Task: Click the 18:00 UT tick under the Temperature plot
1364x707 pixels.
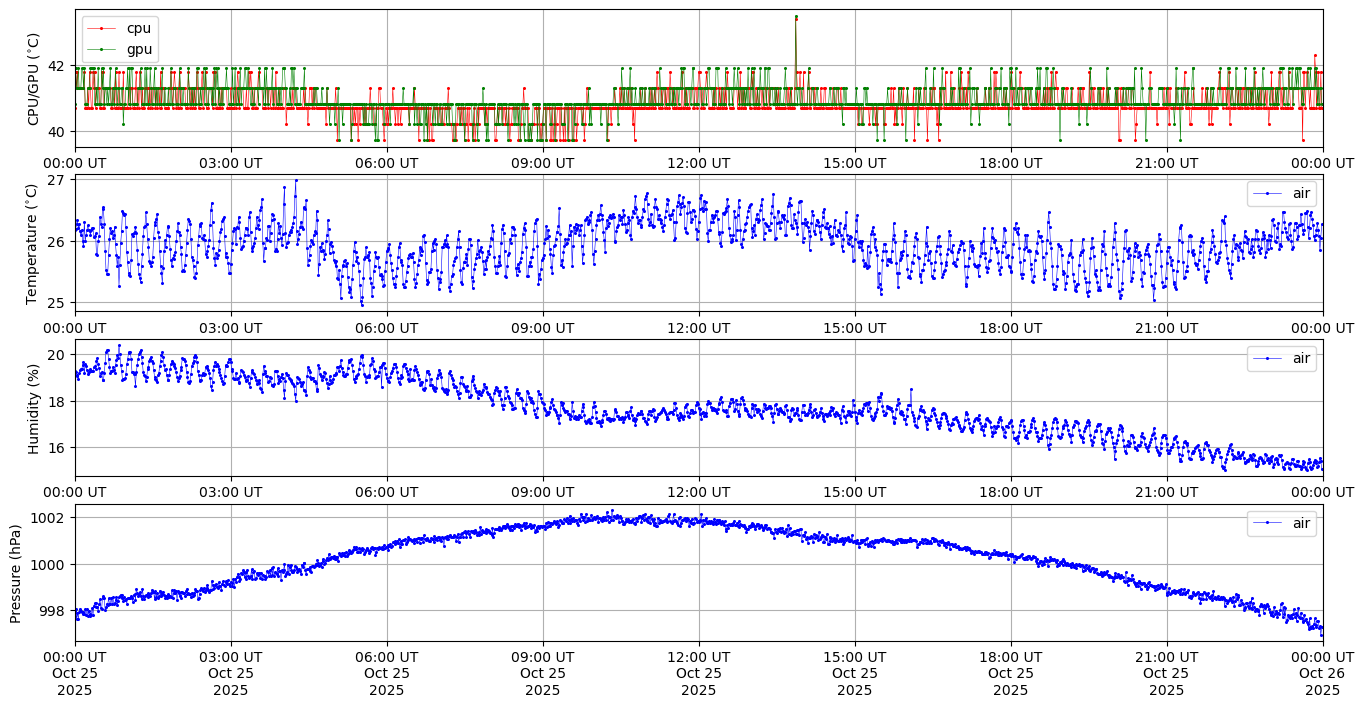Action: coord(1010,327)
